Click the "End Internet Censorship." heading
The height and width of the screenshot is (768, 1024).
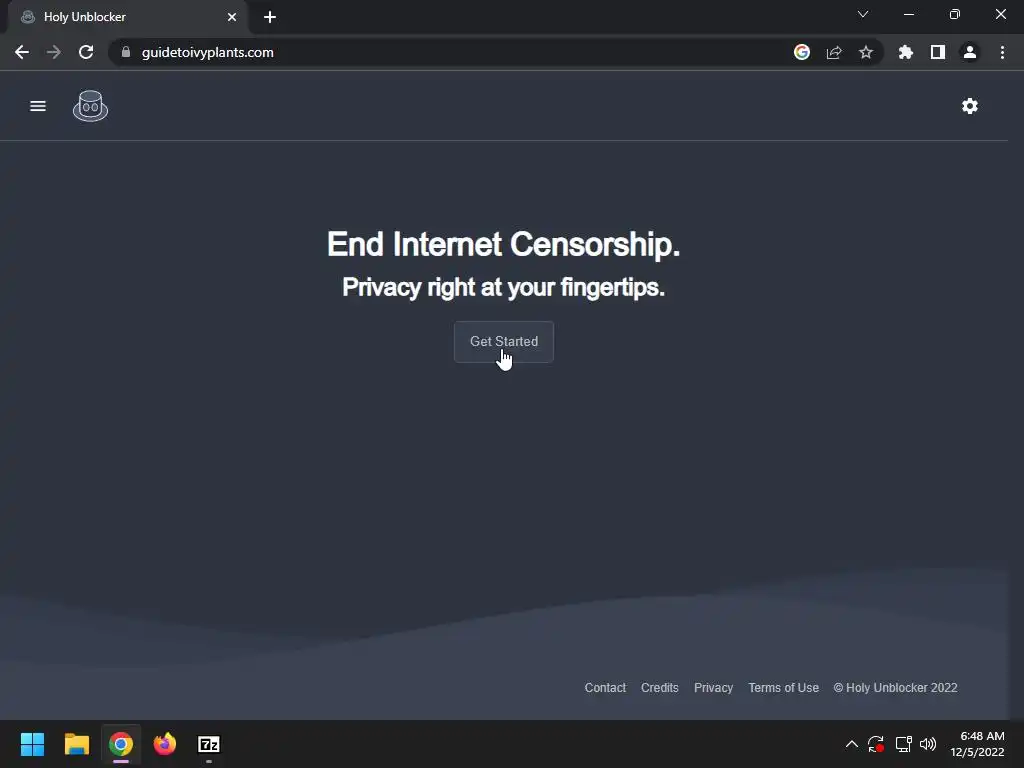click(x=504, y=244)
